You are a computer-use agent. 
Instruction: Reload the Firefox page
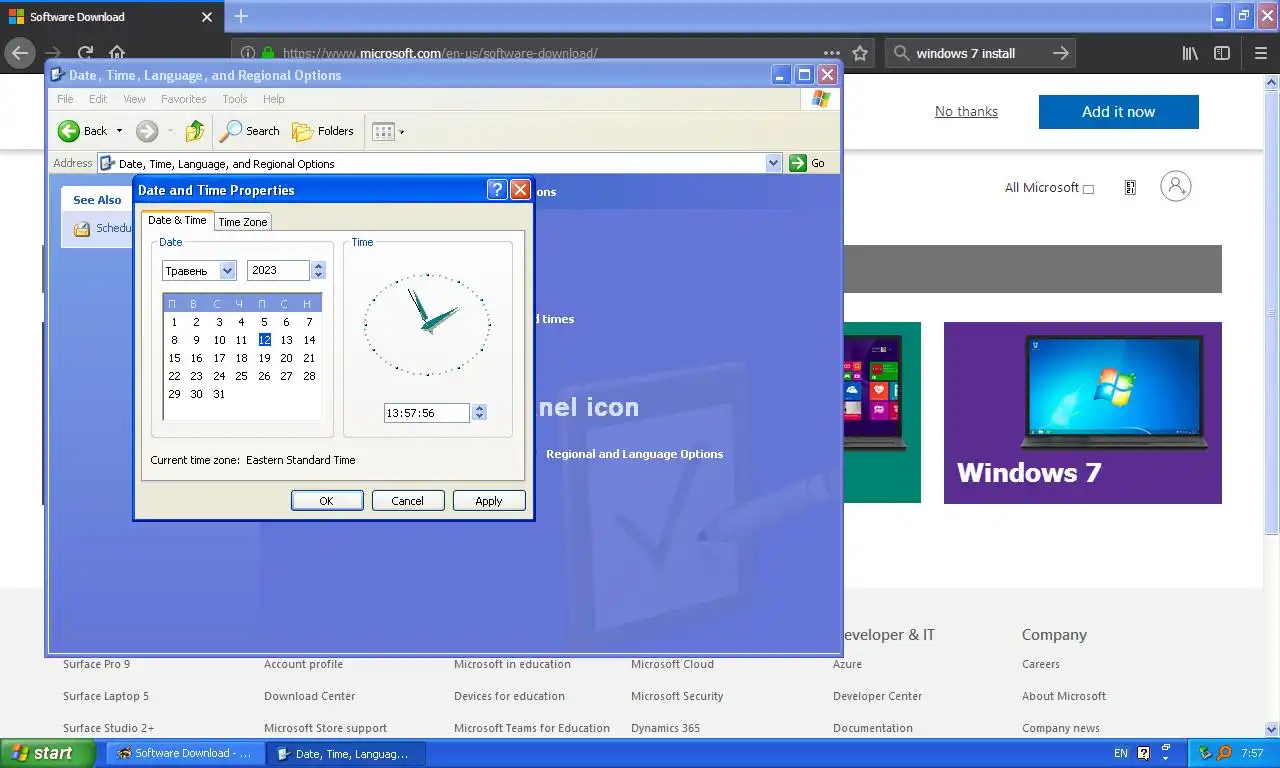(86, 53)
